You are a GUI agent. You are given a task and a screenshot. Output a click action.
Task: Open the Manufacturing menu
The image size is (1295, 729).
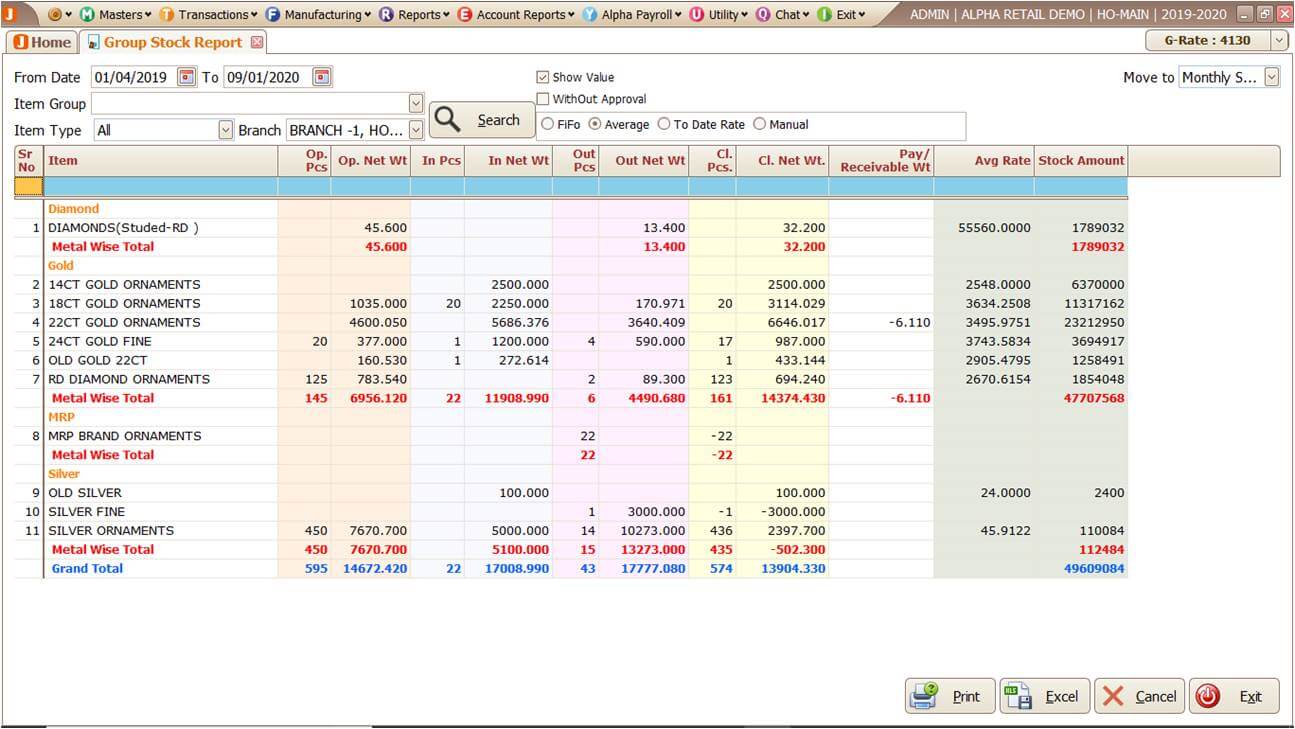pos(318,14)
